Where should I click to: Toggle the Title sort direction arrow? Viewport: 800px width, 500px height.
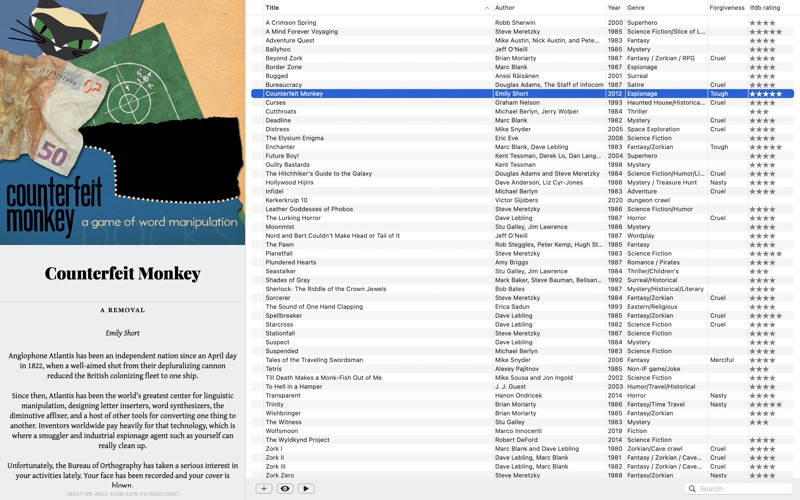coord(487,8)
